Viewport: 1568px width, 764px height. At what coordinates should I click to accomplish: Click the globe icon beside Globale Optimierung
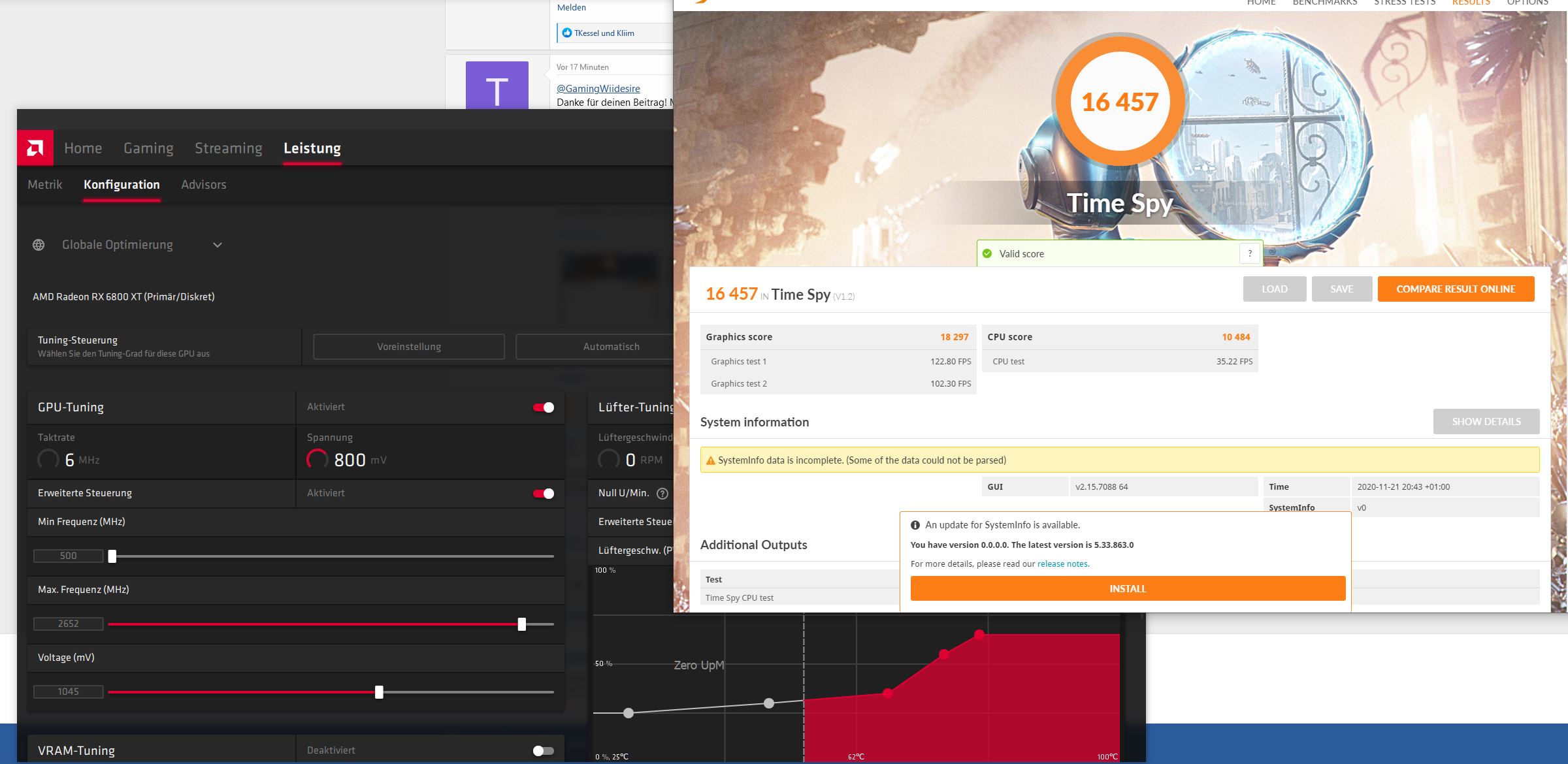coord(39,245)
